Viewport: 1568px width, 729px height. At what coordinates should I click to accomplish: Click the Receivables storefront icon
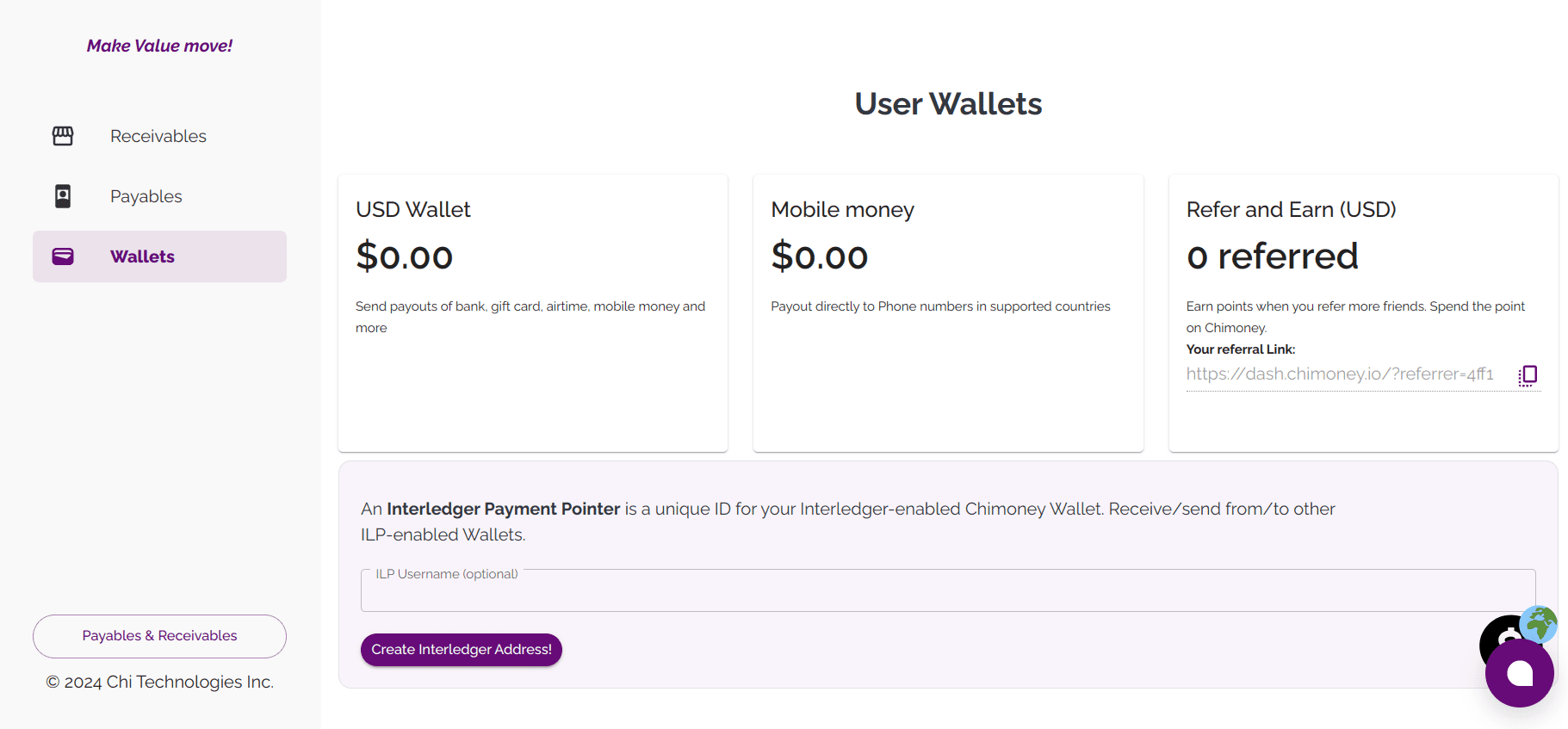(63, 136)
